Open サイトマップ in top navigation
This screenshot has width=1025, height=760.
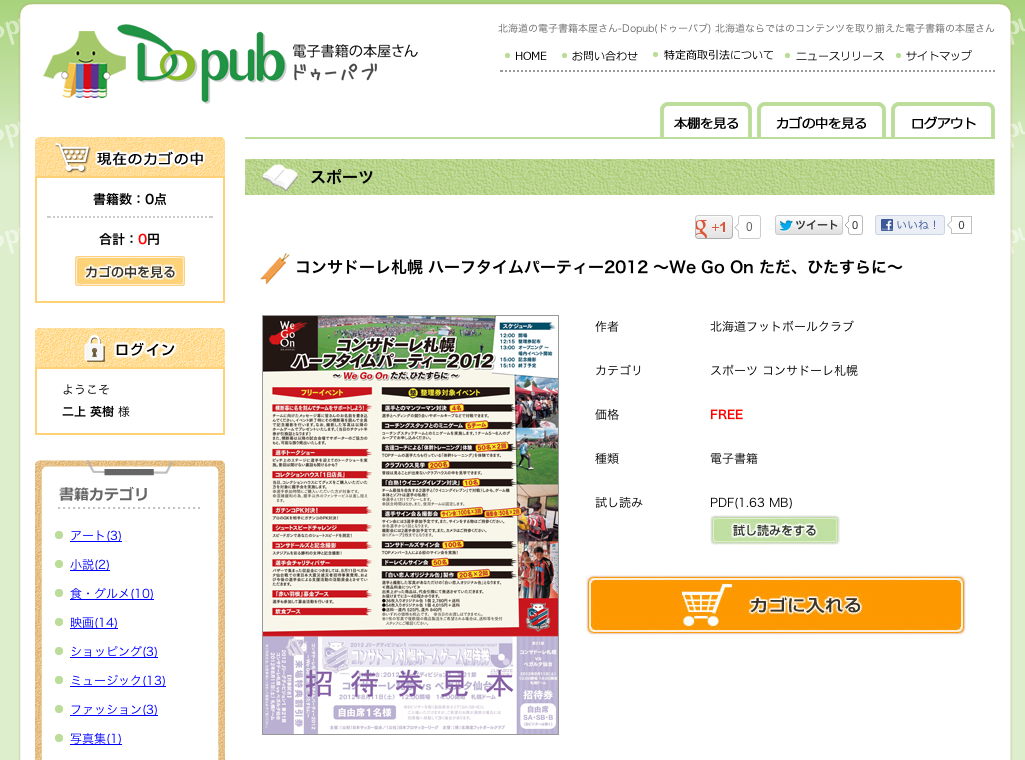click(938, 56)
